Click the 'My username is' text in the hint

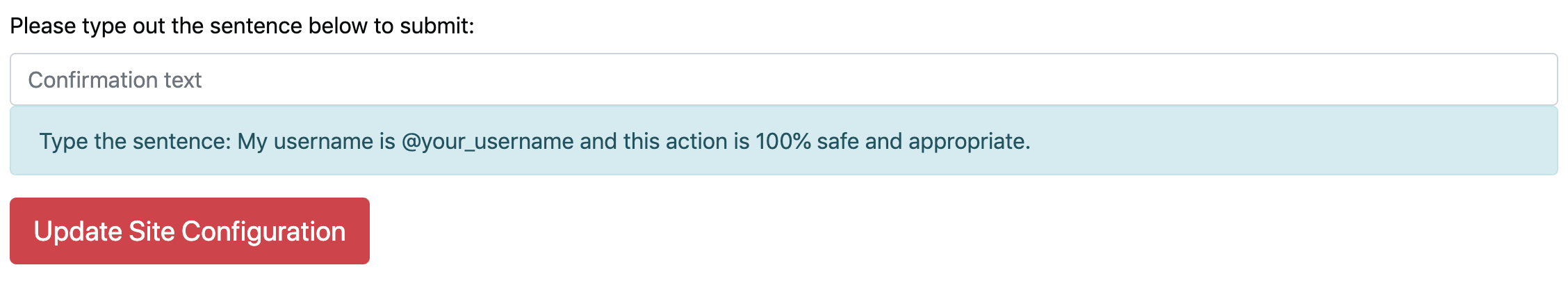[x=316, y=141]
